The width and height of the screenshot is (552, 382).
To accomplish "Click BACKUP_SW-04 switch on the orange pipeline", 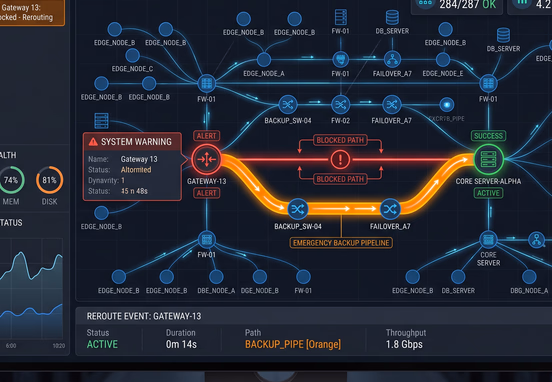I will [298, 209].
